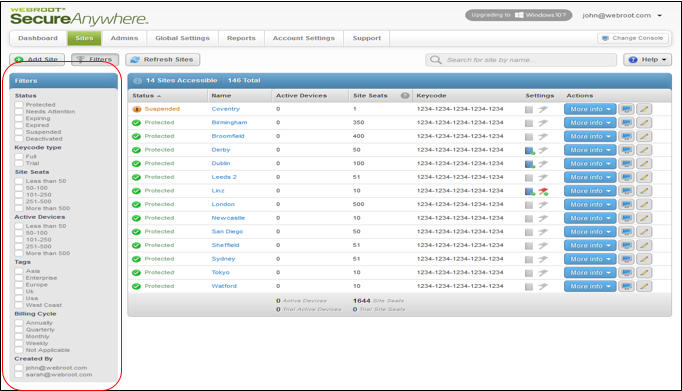Tick the Europe tag filter
This screenshot has height=391, width=682.
[x=19, y=284]
